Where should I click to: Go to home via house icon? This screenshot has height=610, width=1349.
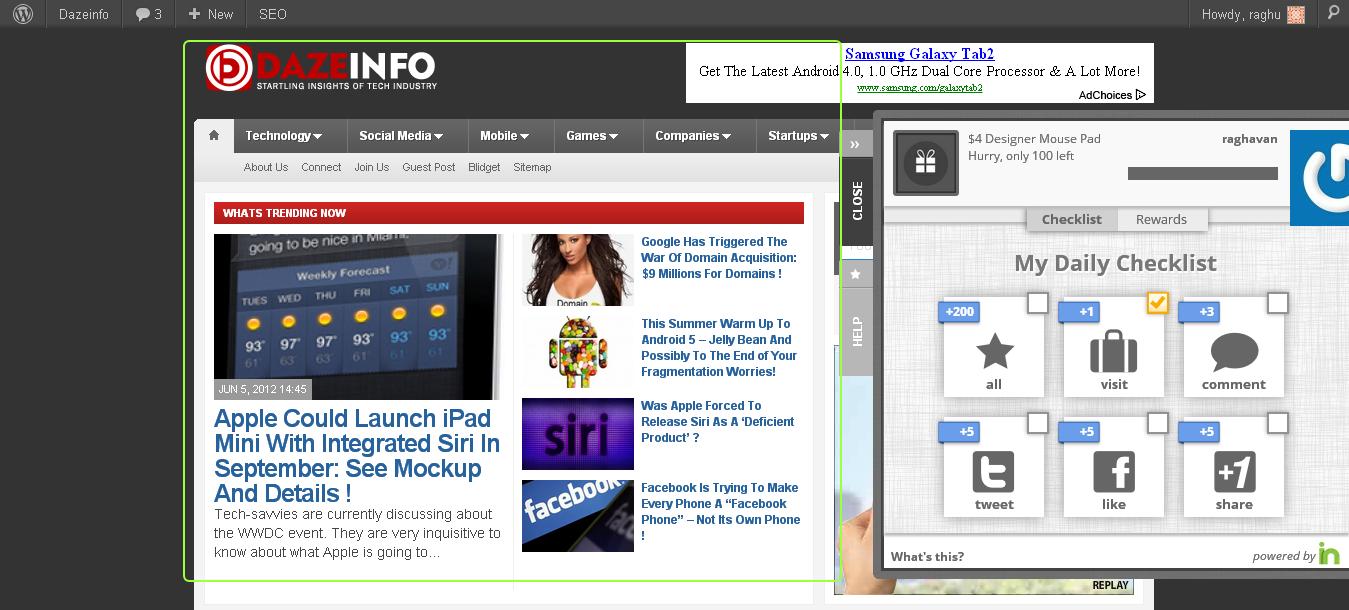click(214, 135)
